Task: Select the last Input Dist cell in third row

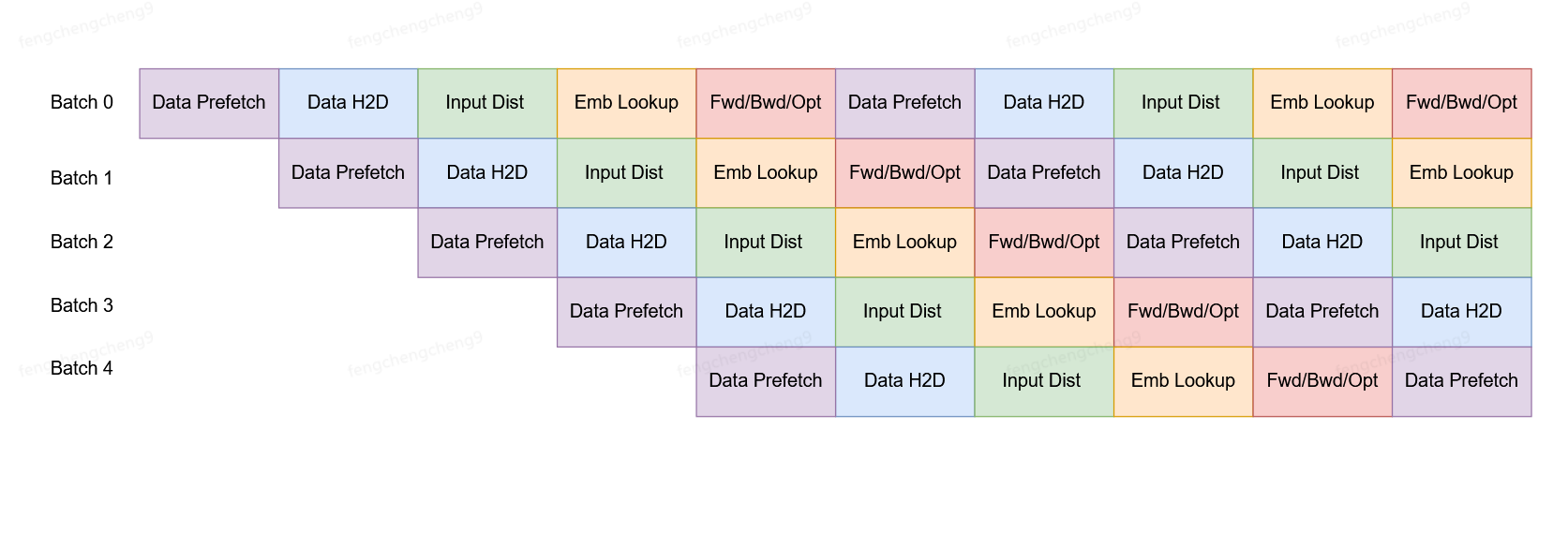Action: (x=1461, y=243)
